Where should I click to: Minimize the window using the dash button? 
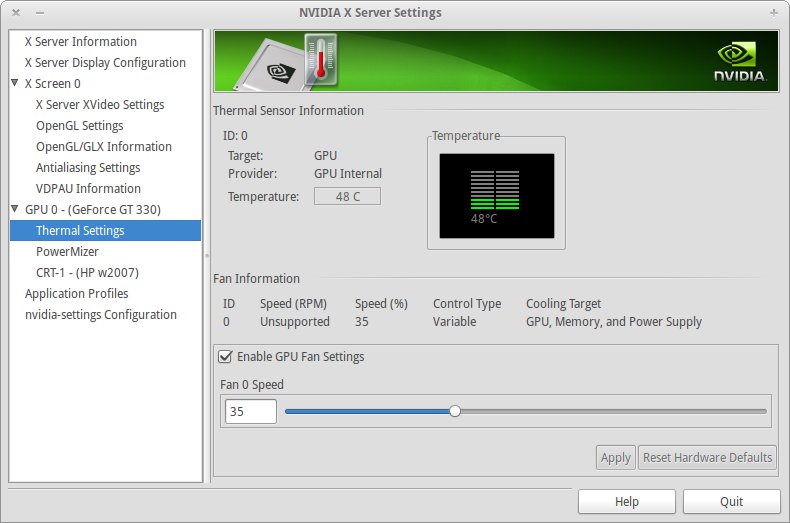pos(40,13)
